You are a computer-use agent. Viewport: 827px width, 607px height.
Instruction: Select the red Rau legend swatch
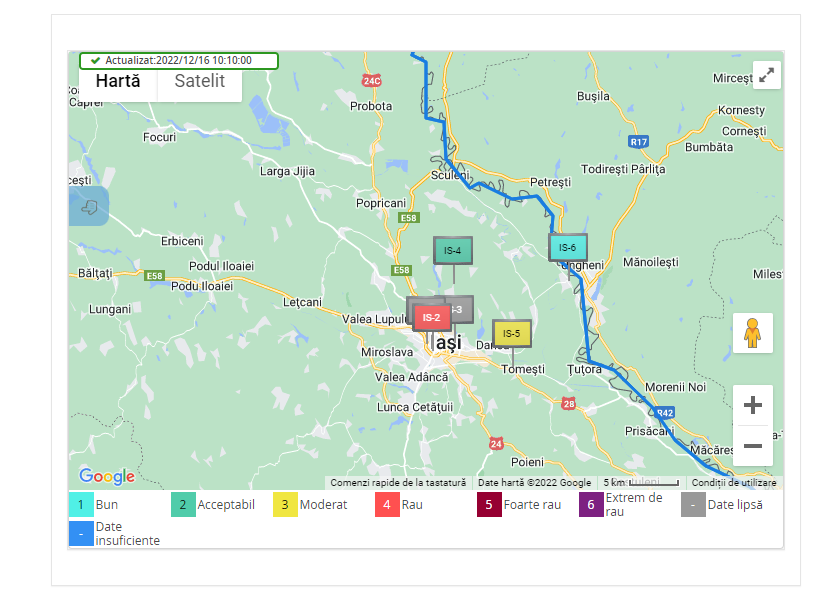(387, 505)
